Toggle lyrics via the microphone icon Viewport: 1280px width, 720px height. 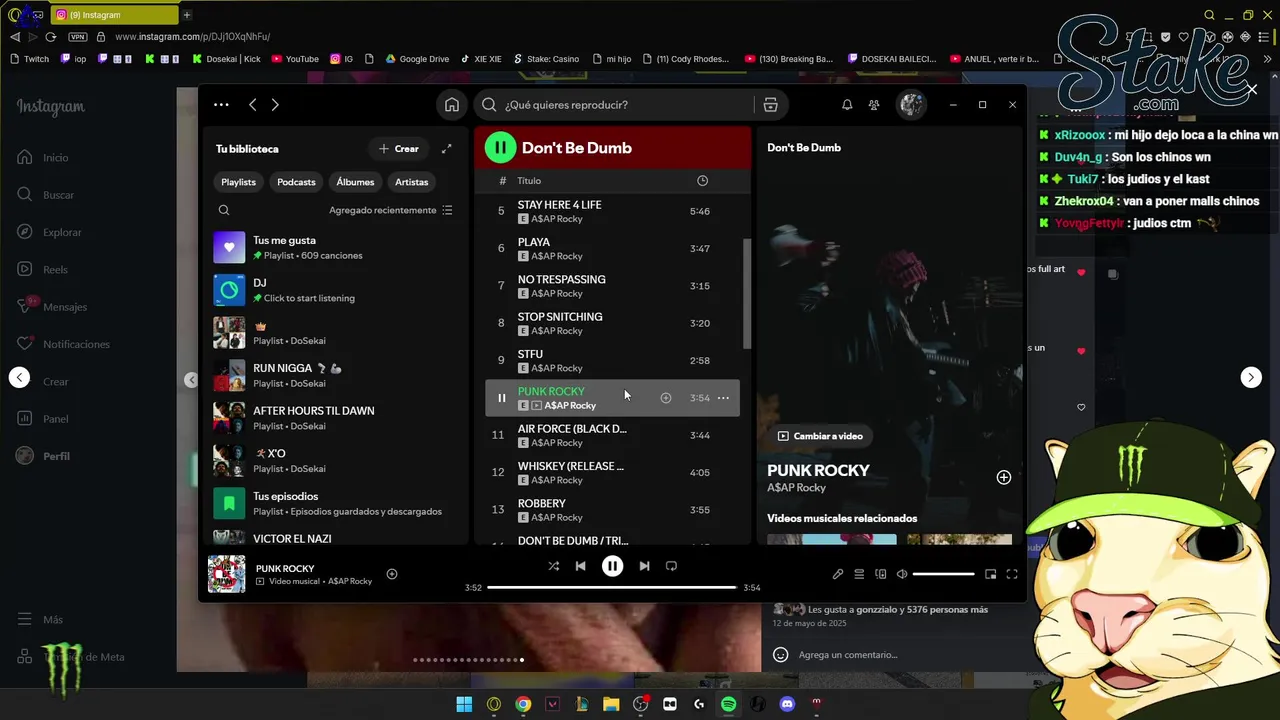pos(838,574)
